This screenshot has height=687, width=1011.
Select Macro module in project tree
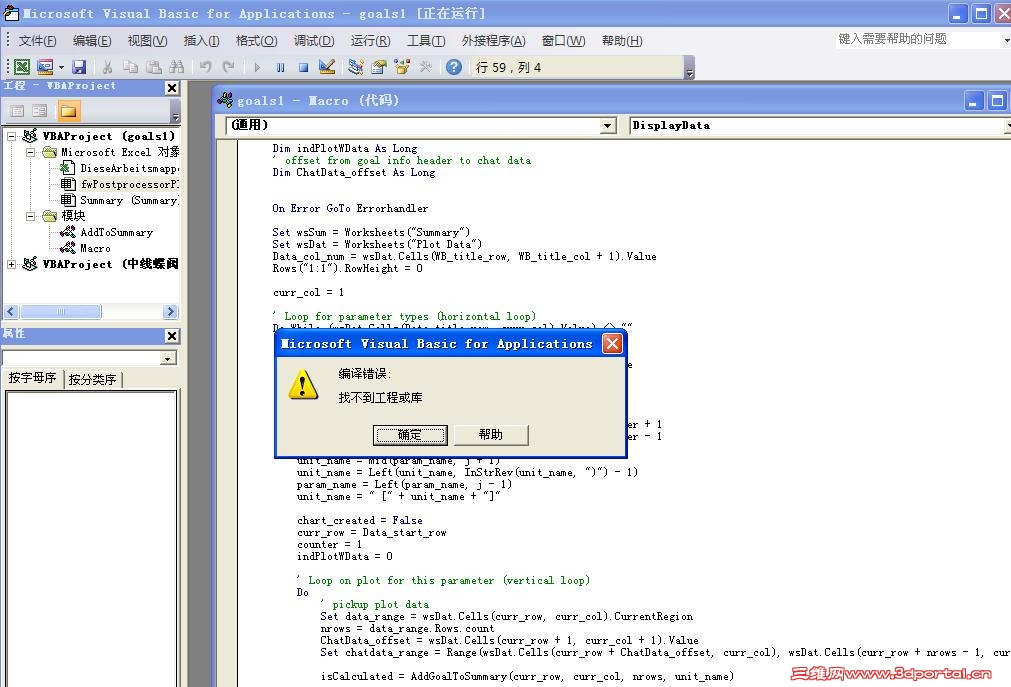click(x=95, y=248)
